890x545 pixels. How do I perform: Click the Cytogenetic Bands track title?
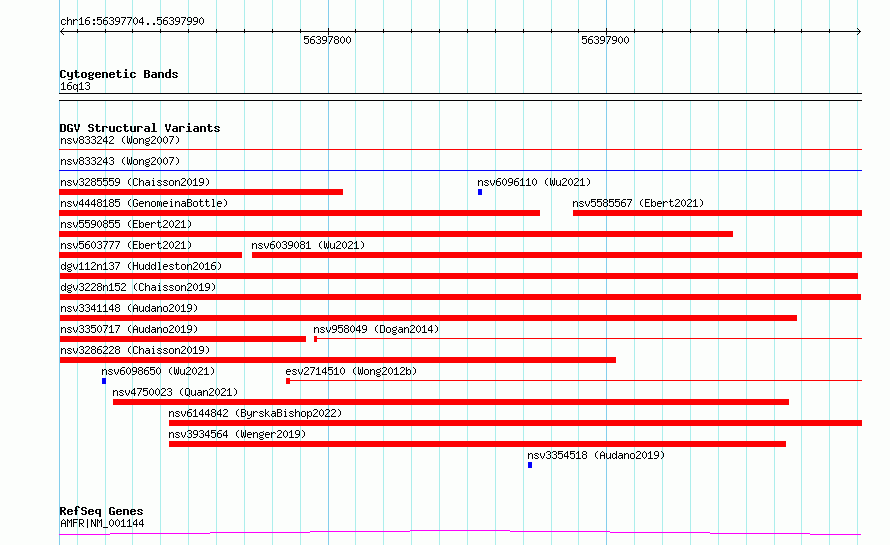(x=119, y=74)
